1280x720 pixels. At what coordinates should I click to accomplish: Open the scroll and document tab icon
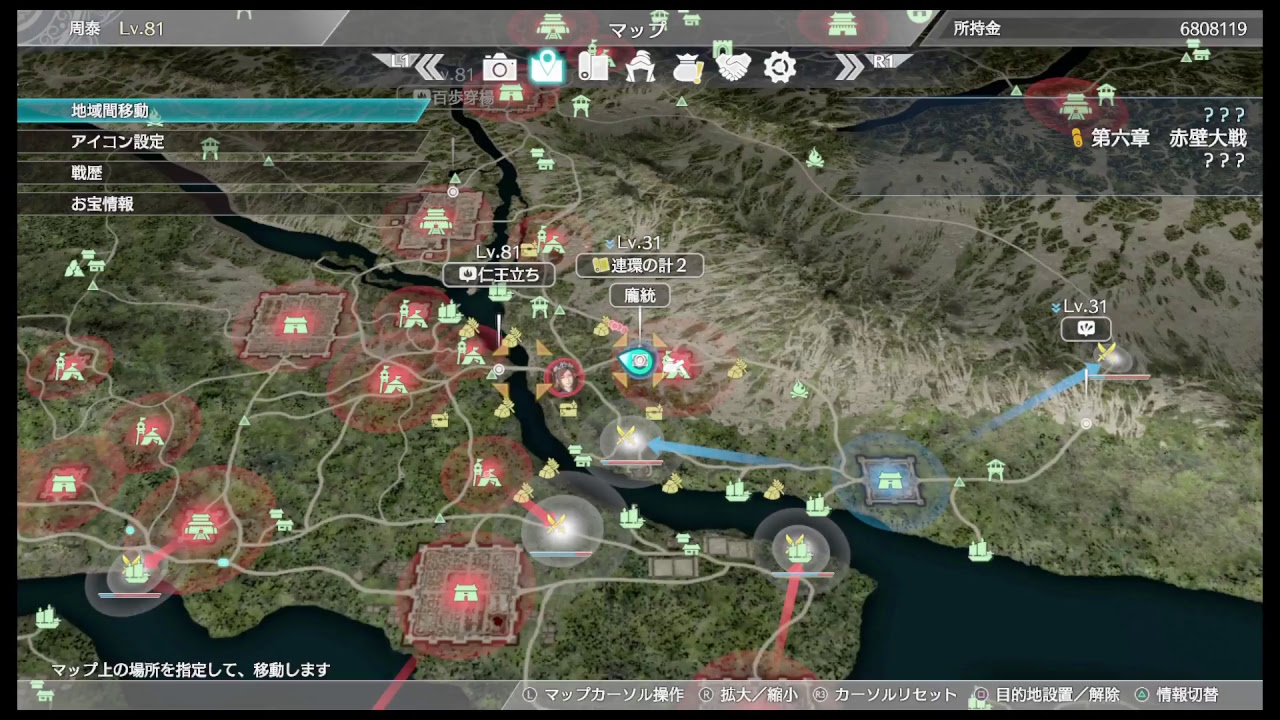593,67
